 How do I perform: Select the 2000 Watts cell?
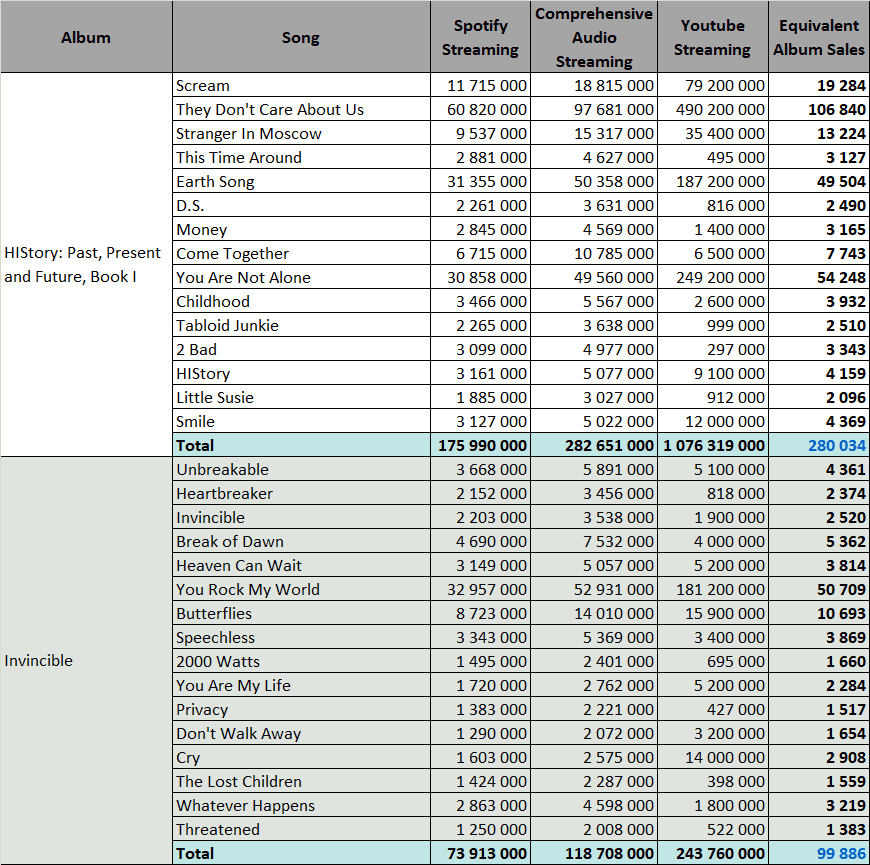click(x=301, y=661)
